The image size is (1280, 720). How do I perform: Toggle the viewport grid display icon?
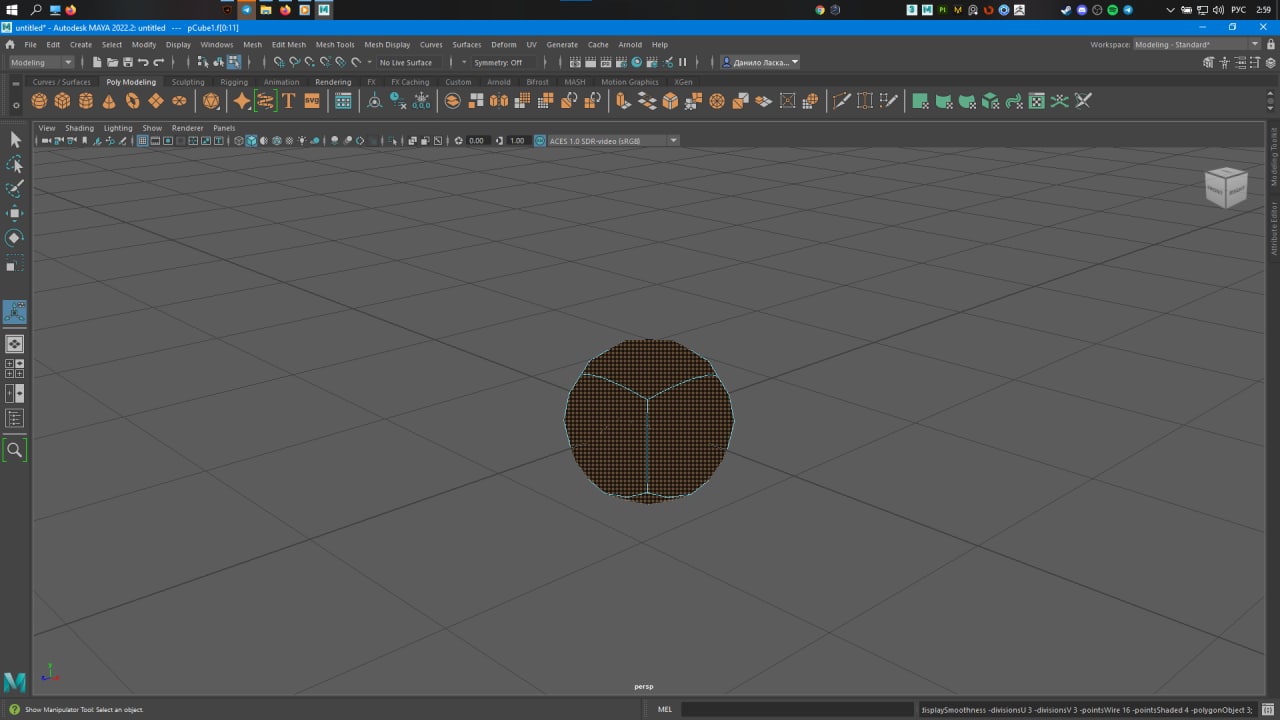[x=142, y=141]
